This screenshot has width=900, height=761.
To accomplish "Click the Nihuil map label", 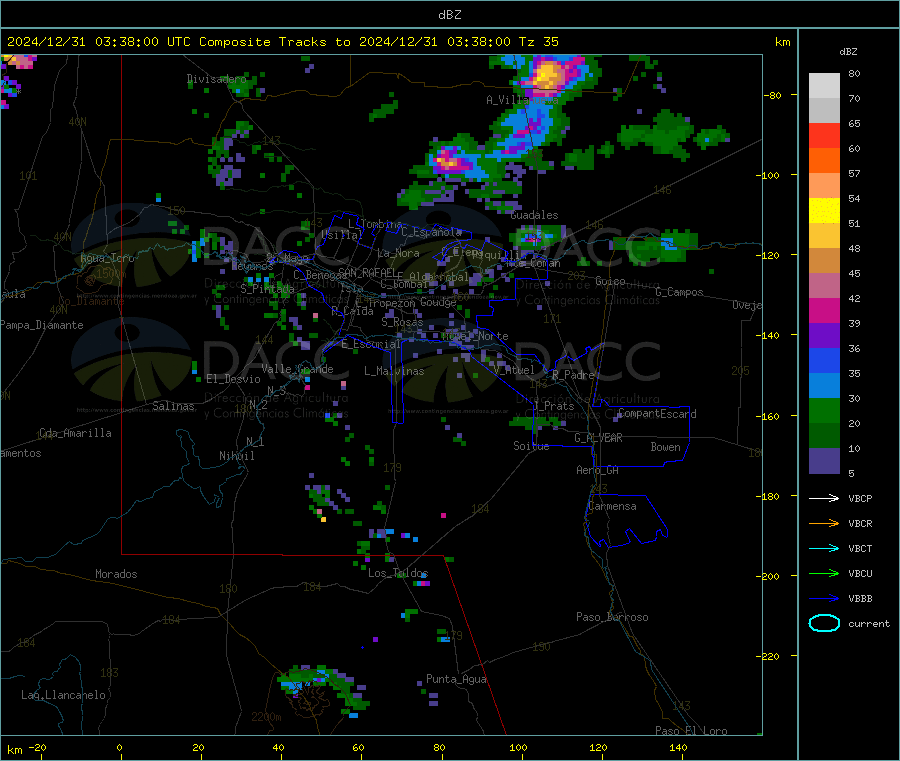I will point(236,456).
